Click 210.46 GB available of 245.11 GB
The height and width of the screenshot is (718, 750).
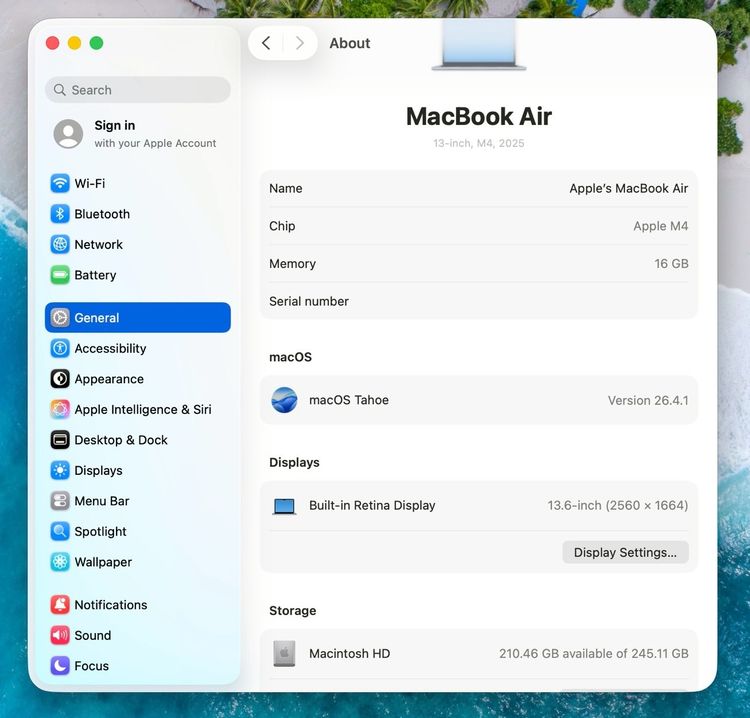coord(594,653)
